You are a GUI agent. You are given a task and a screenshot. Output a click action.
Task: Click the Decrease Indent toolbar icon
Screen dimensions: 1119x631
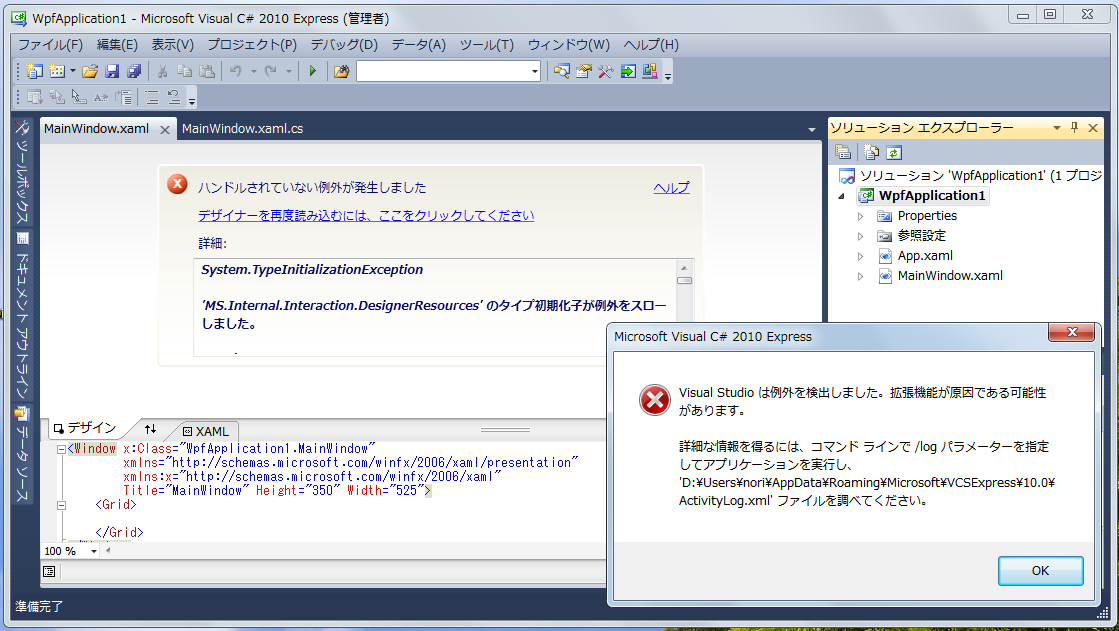(152, 97)
